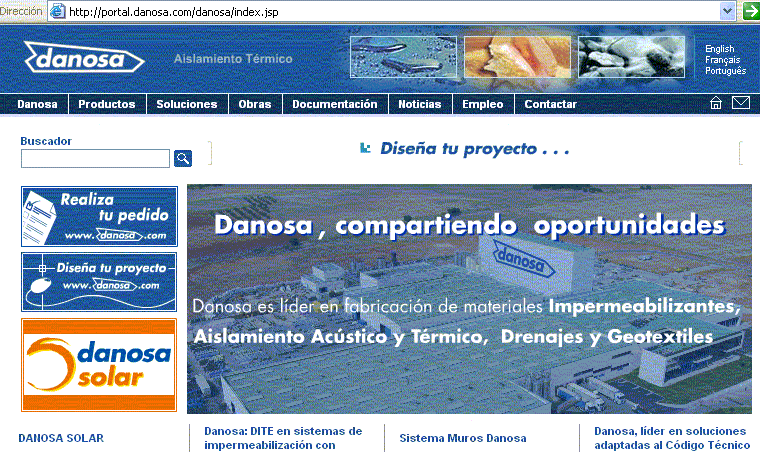Open the Productos menu

point(107,104)
